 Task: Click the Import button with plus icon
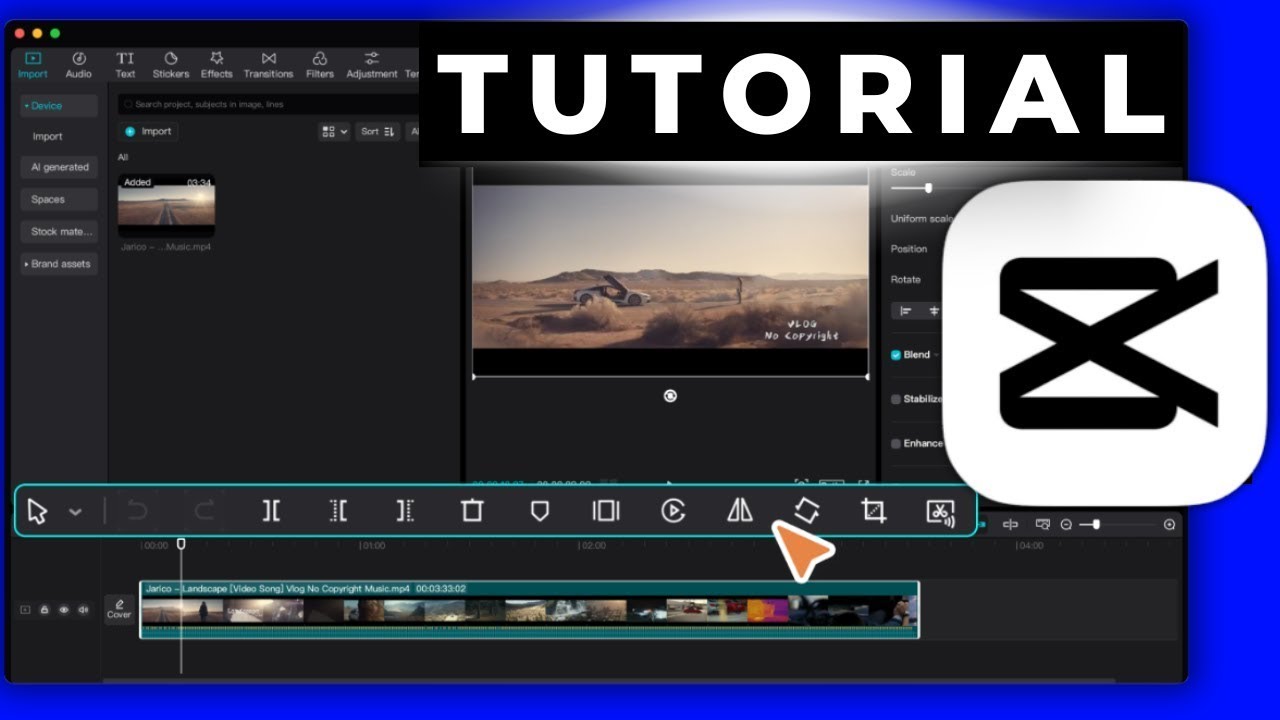coord(148,131)
